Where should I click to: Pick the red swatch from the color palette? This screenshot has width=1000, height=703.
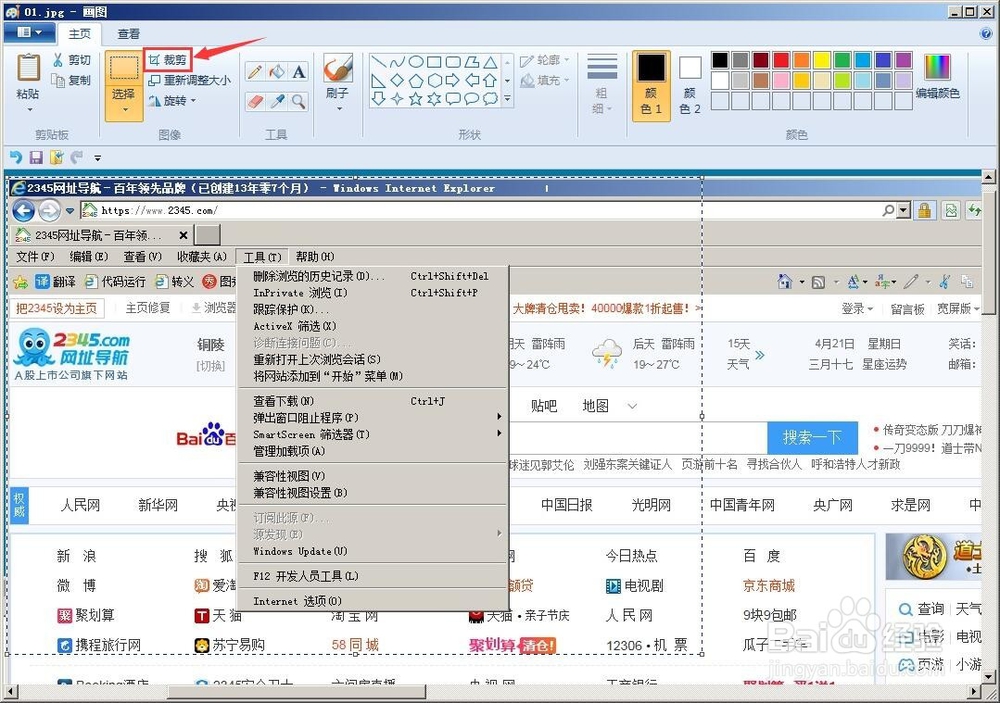(781, 60)
